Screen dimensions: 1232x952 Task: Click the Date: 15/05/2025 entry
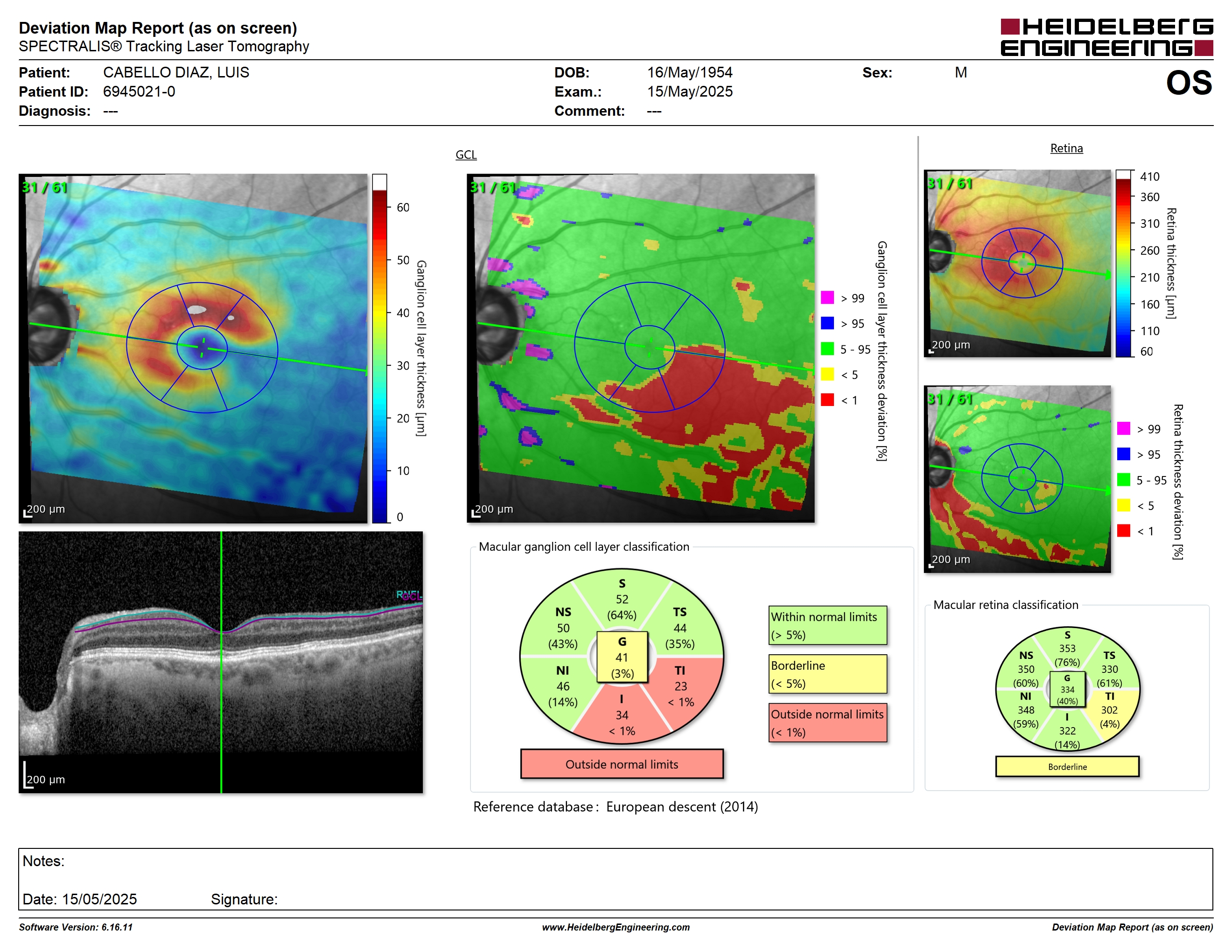(79, 899)
